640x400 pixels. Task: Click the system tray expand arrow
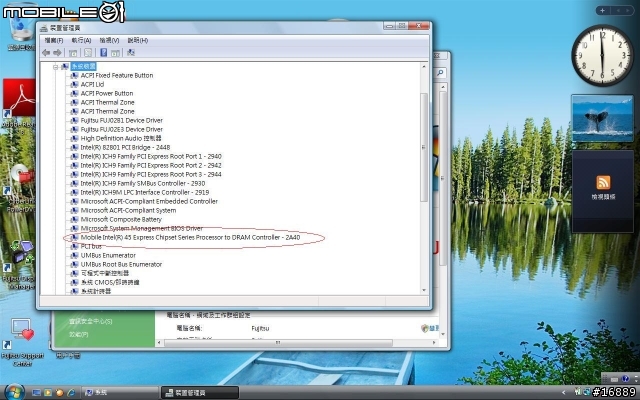pos(564,393)
